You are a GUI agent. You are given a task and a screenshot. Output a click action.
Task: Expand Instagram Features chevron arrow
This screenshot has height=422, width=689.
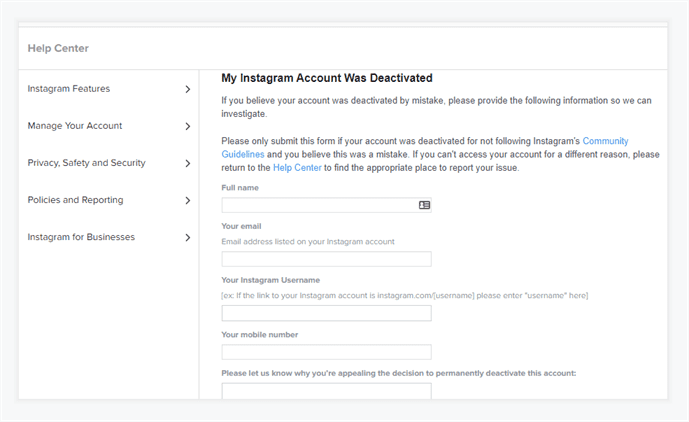click(188, 89)
